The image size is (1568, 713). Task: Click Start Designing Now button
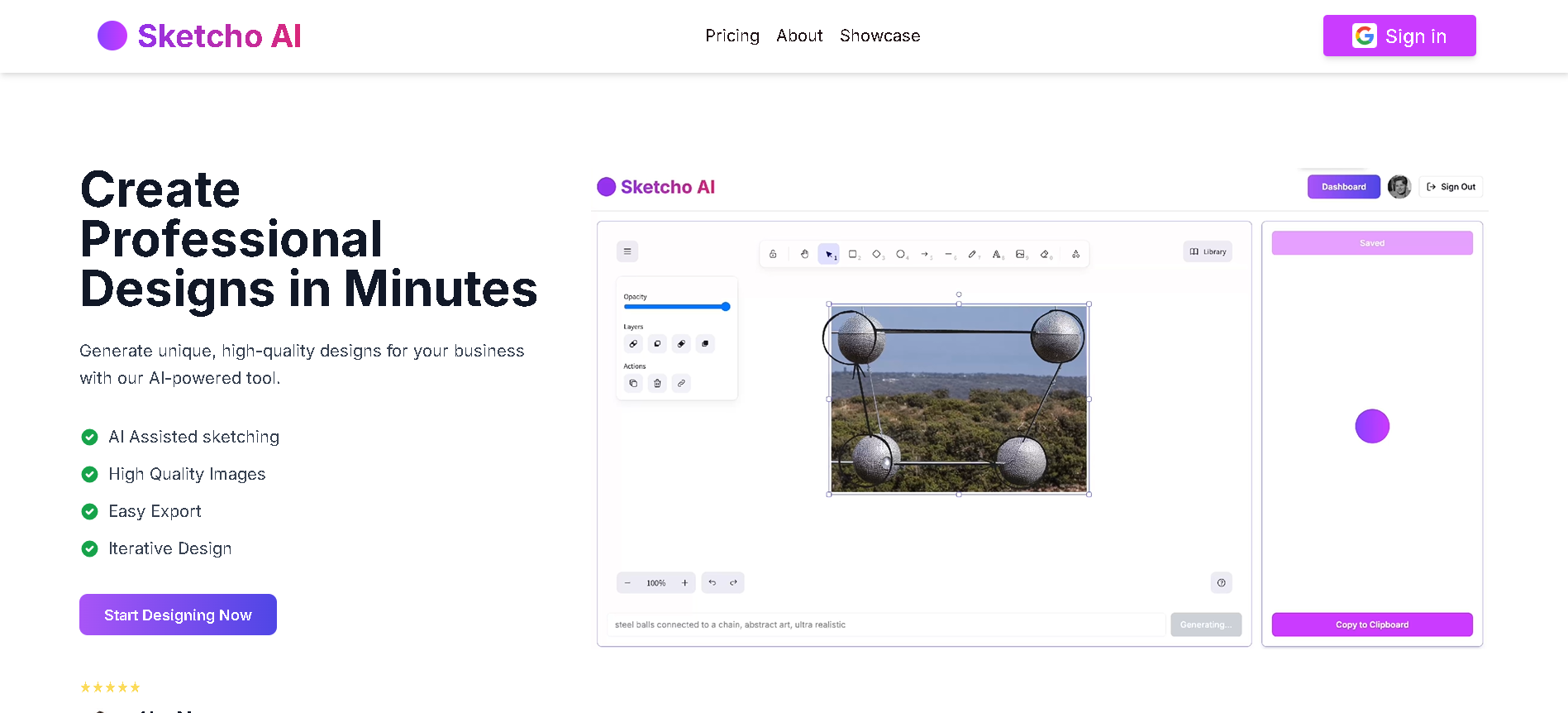click(x=178, y=615)
